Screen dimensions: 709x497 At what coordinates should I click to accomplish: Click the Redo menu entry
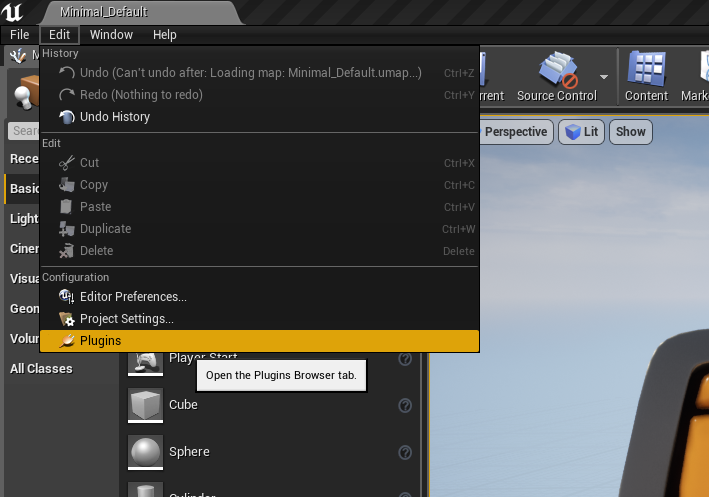260,95
